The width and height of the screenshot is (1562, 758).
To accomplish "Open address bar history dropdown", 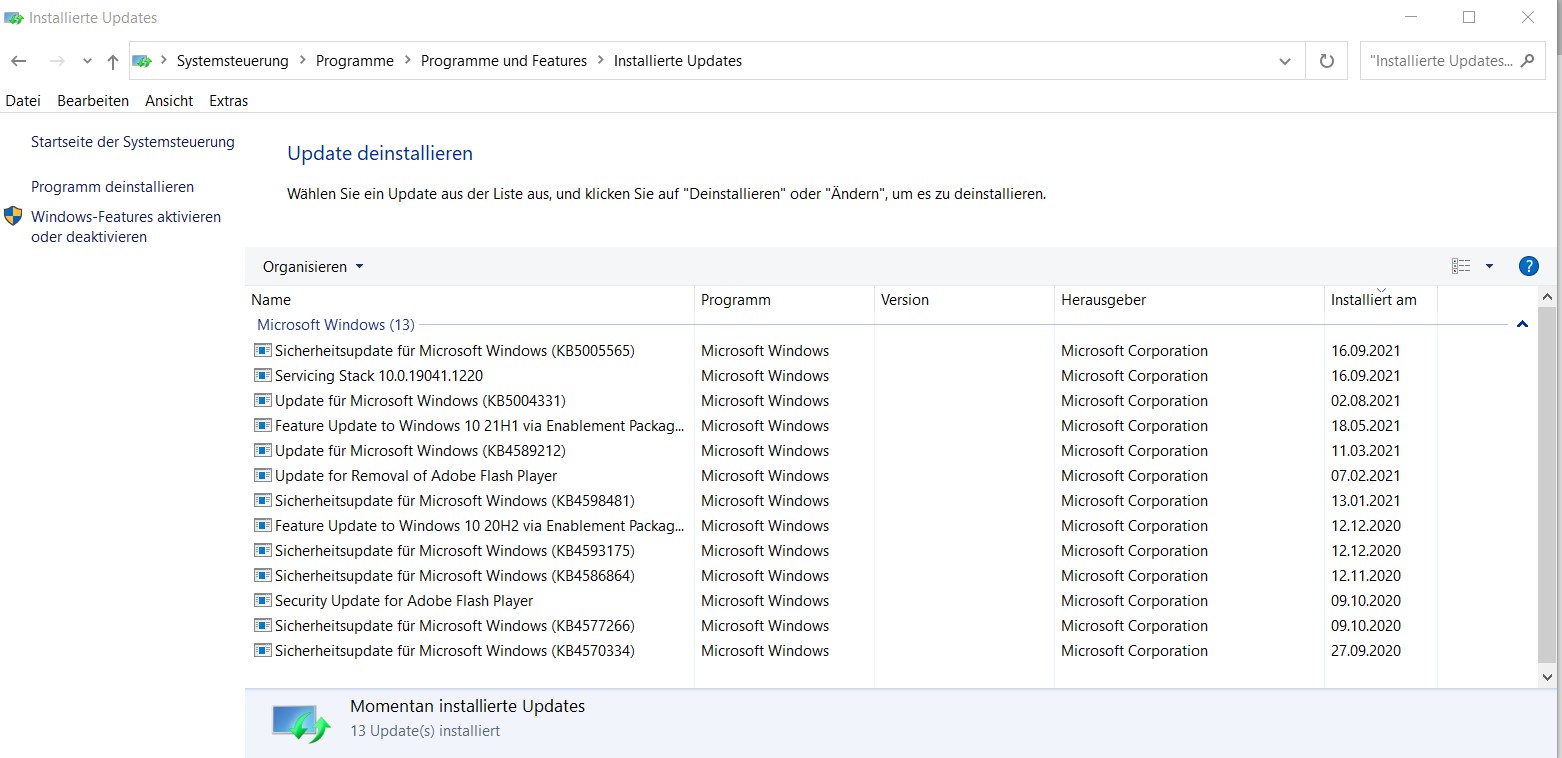I will (1285, 61).
